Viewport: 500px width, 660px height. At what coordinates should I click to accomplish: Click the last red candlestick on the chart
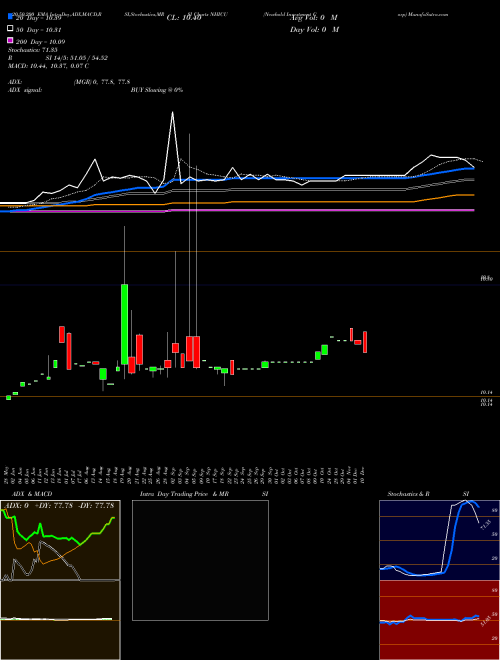365,342
